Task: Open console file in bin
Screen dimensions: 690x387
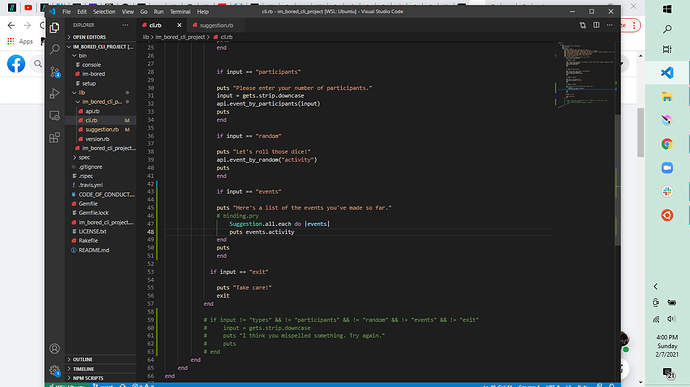Action: pyautogui.click(x=101, y=65)
